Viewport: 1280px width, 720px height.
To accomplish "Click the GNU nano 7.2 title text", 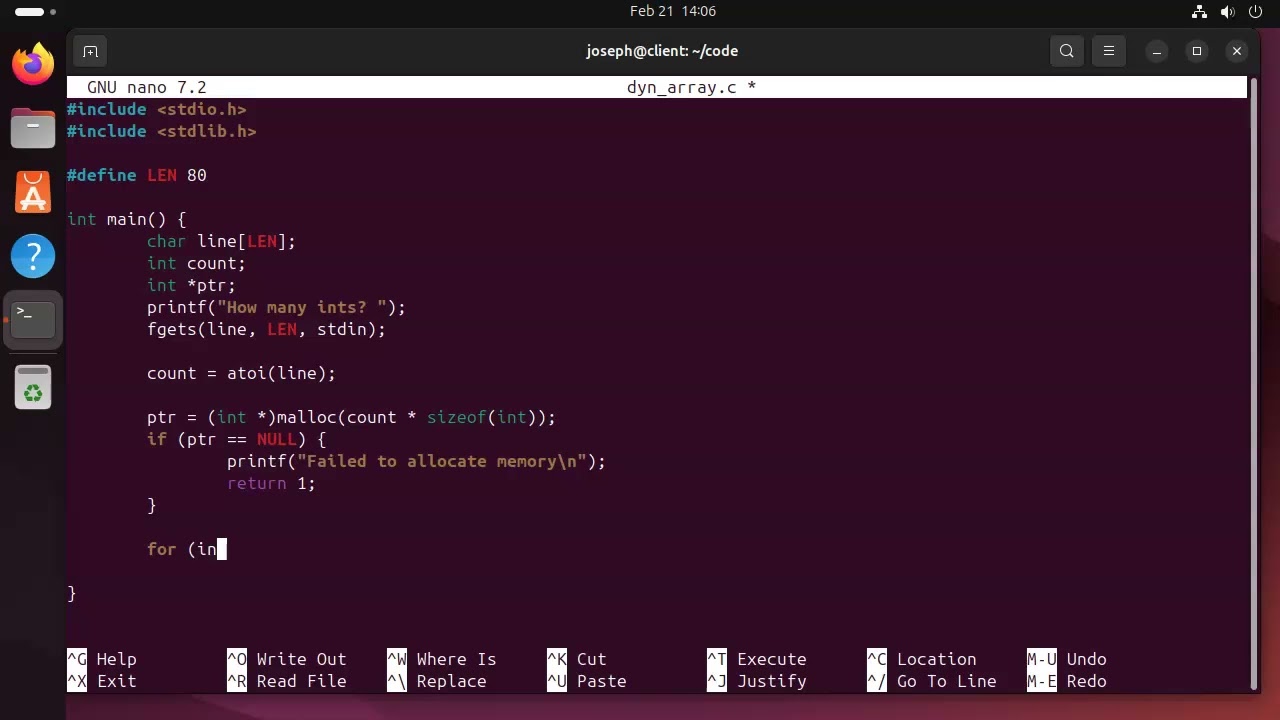I will [147, 88].
